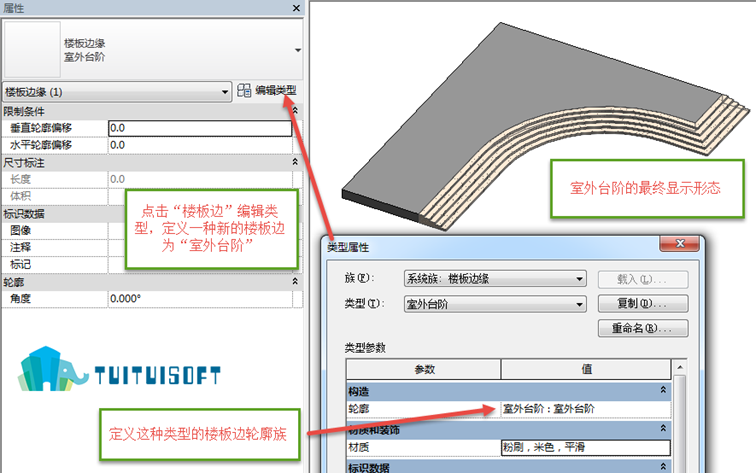Click the 复制 duplicate button
The height and width of the screenshot is (473, 756).
click(x=643, y=304)
